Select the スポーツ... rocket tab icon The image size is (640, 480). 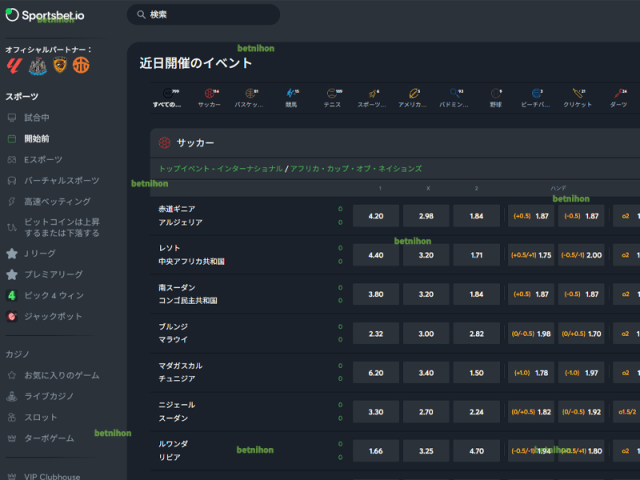pyautogui.click(x=372, y=93)
